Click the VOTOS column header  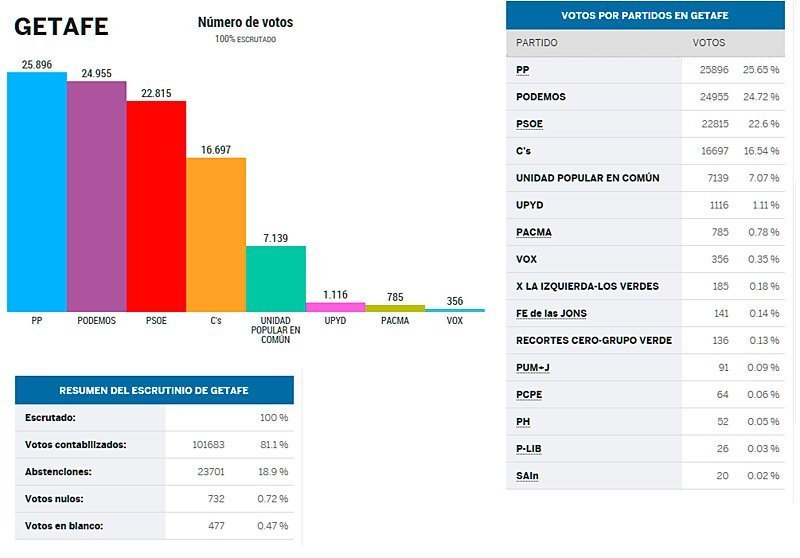point(708,43)
